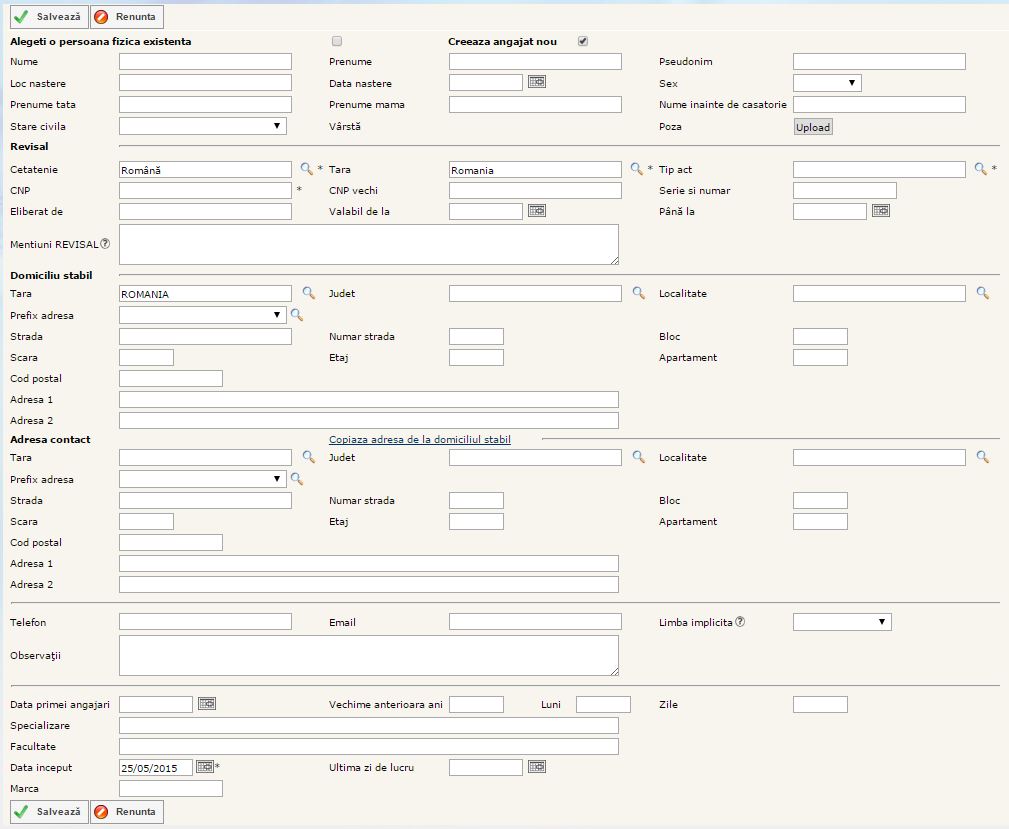
Task: Open calendar for Valabil de la
Action: click(x=537, y=211)
